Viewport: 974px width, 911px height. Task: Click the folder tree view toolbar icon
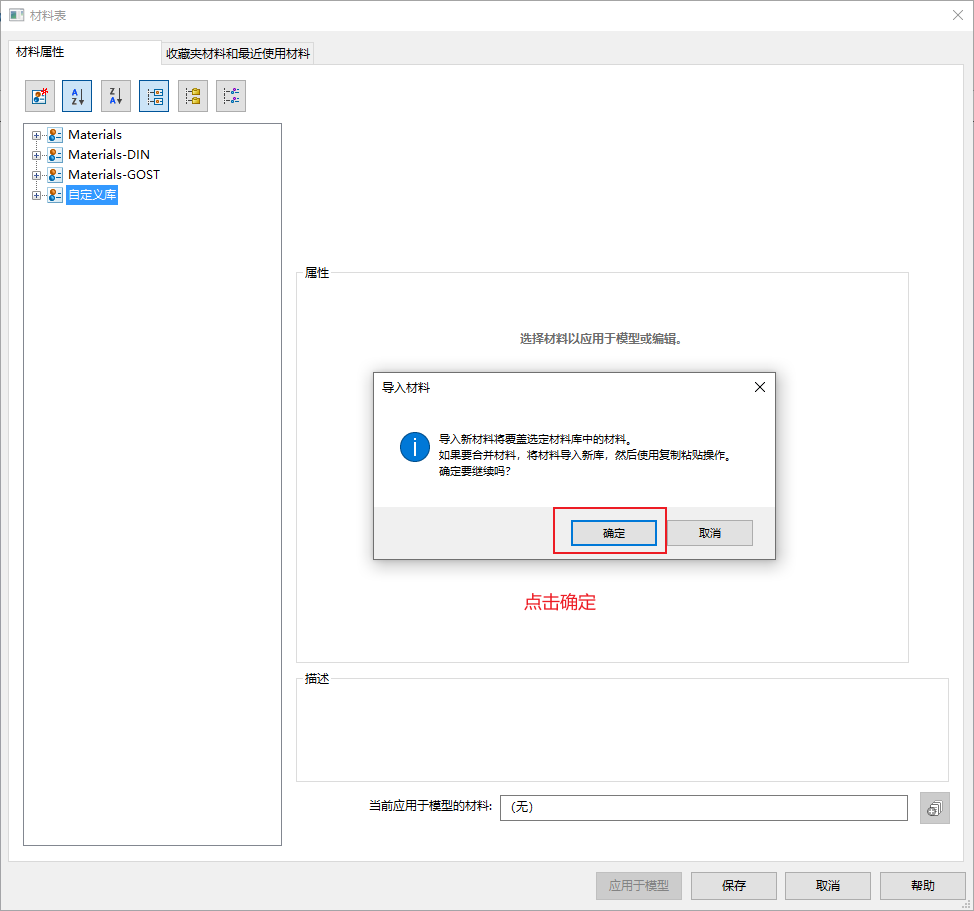tap(193, 96)
